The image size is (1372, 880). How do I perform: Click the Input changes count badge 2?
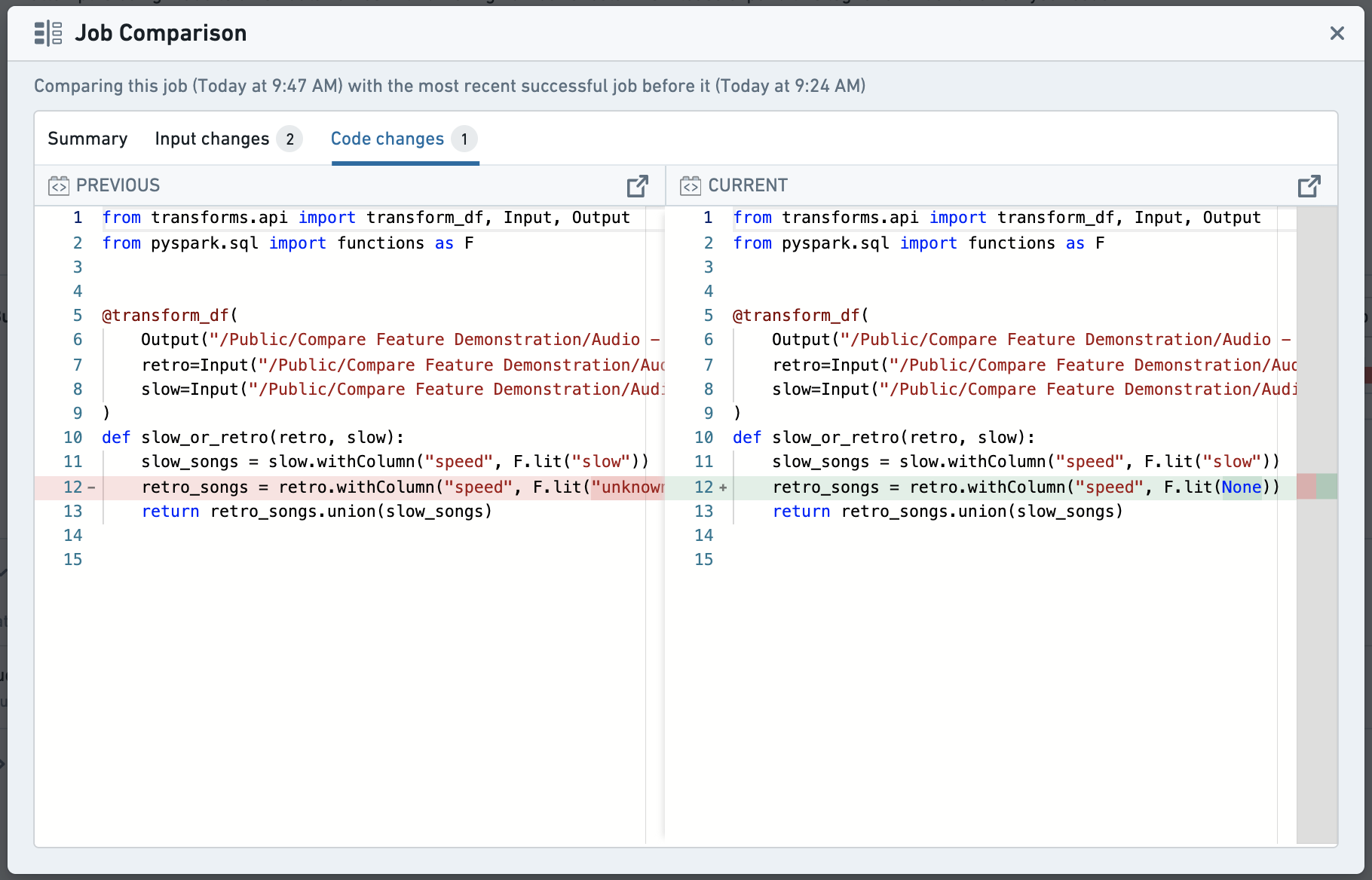click(289, 139)
